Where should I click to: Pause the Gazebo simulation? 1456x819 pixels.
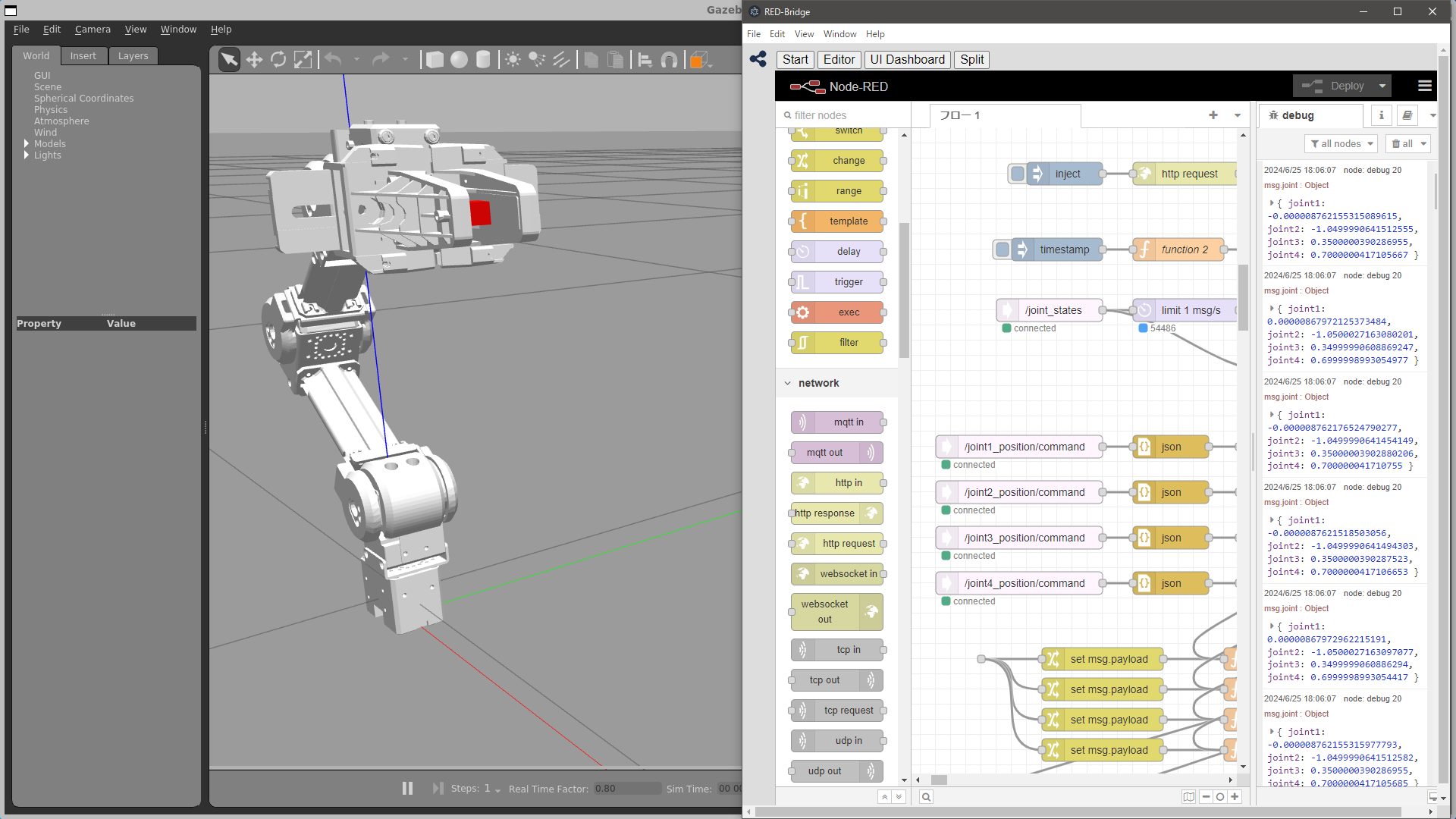coord(407,789)
